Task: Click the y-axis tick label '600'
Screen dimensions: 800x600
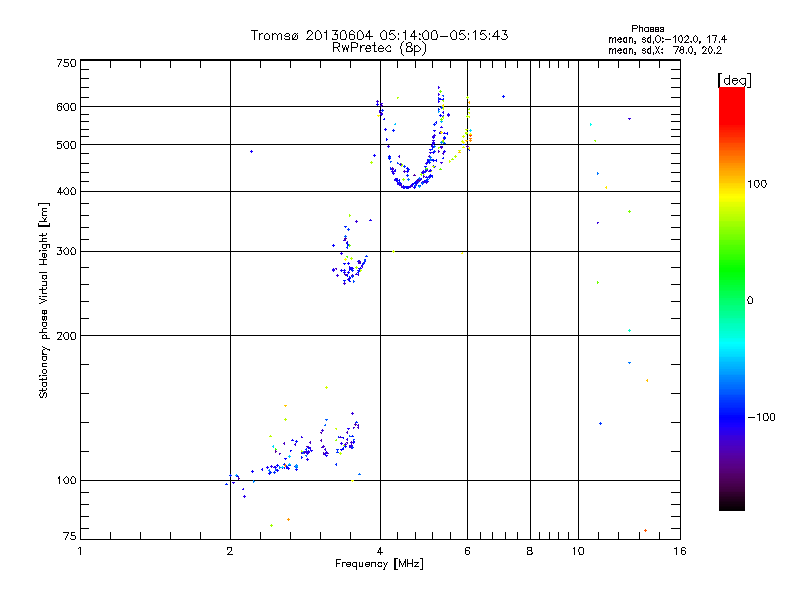Action: [66, 107]
